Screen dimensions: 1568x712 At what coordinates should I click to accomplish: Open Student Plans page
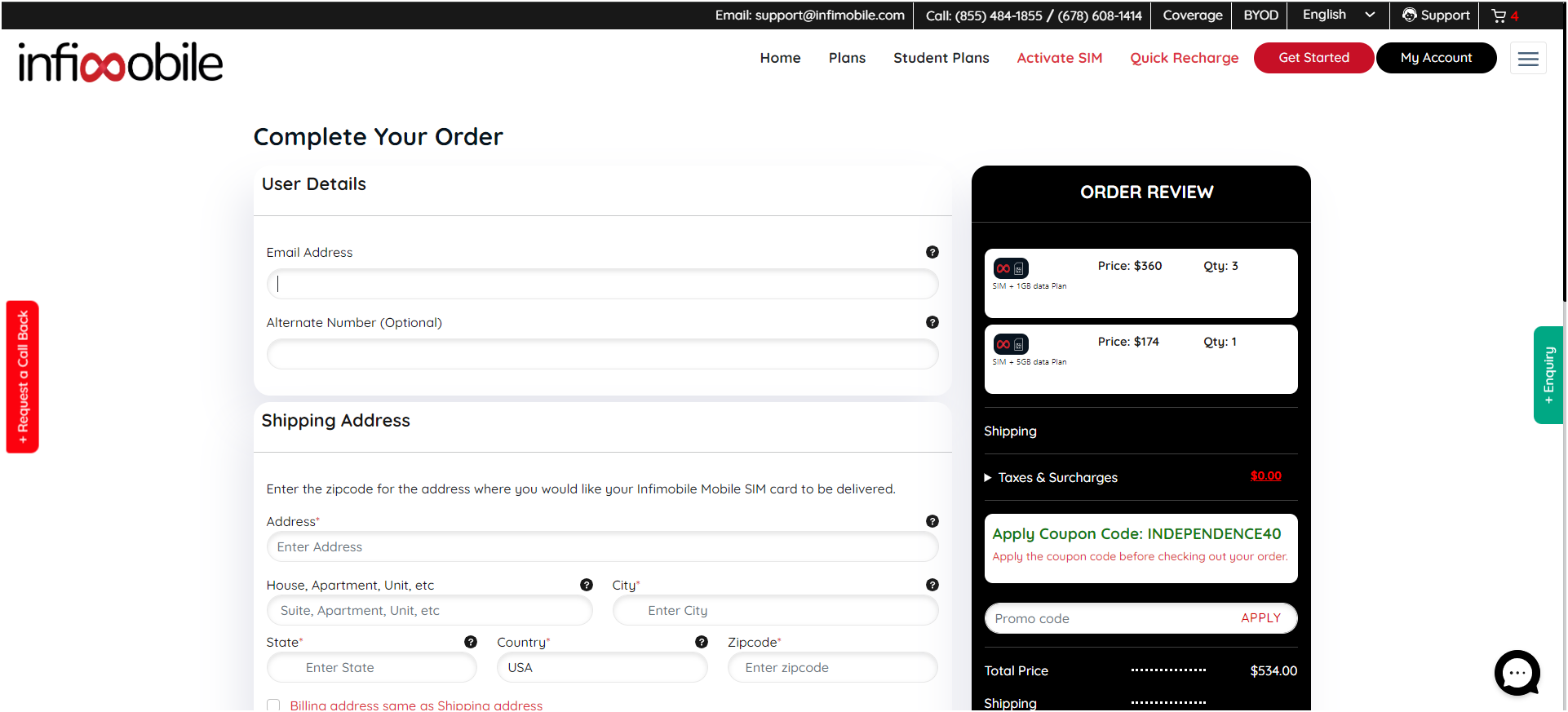pos(941,58)
